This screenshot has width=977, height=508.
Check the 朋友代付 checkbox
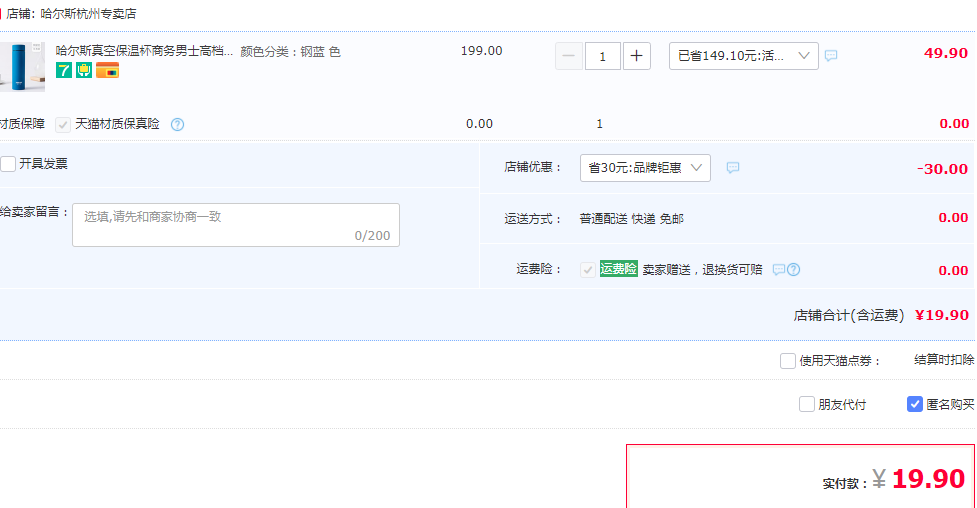point(807,405)
